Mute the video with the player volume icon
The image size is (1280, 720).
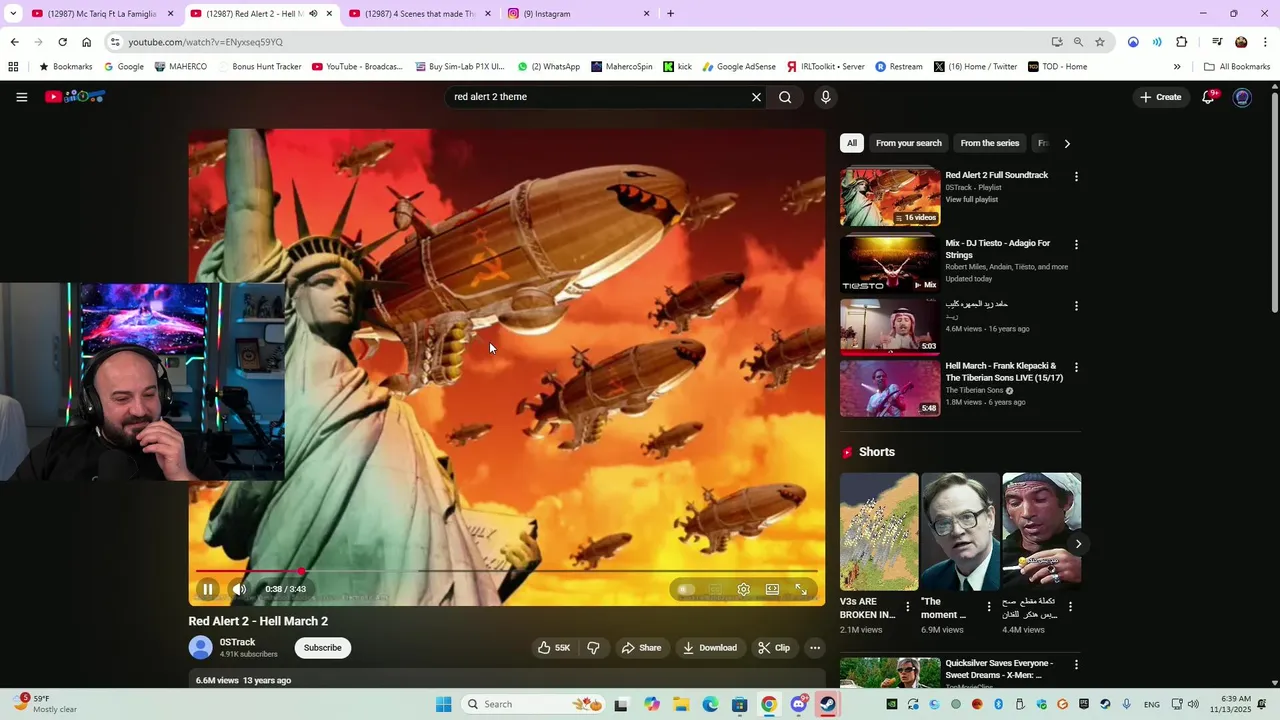(239, 589)
